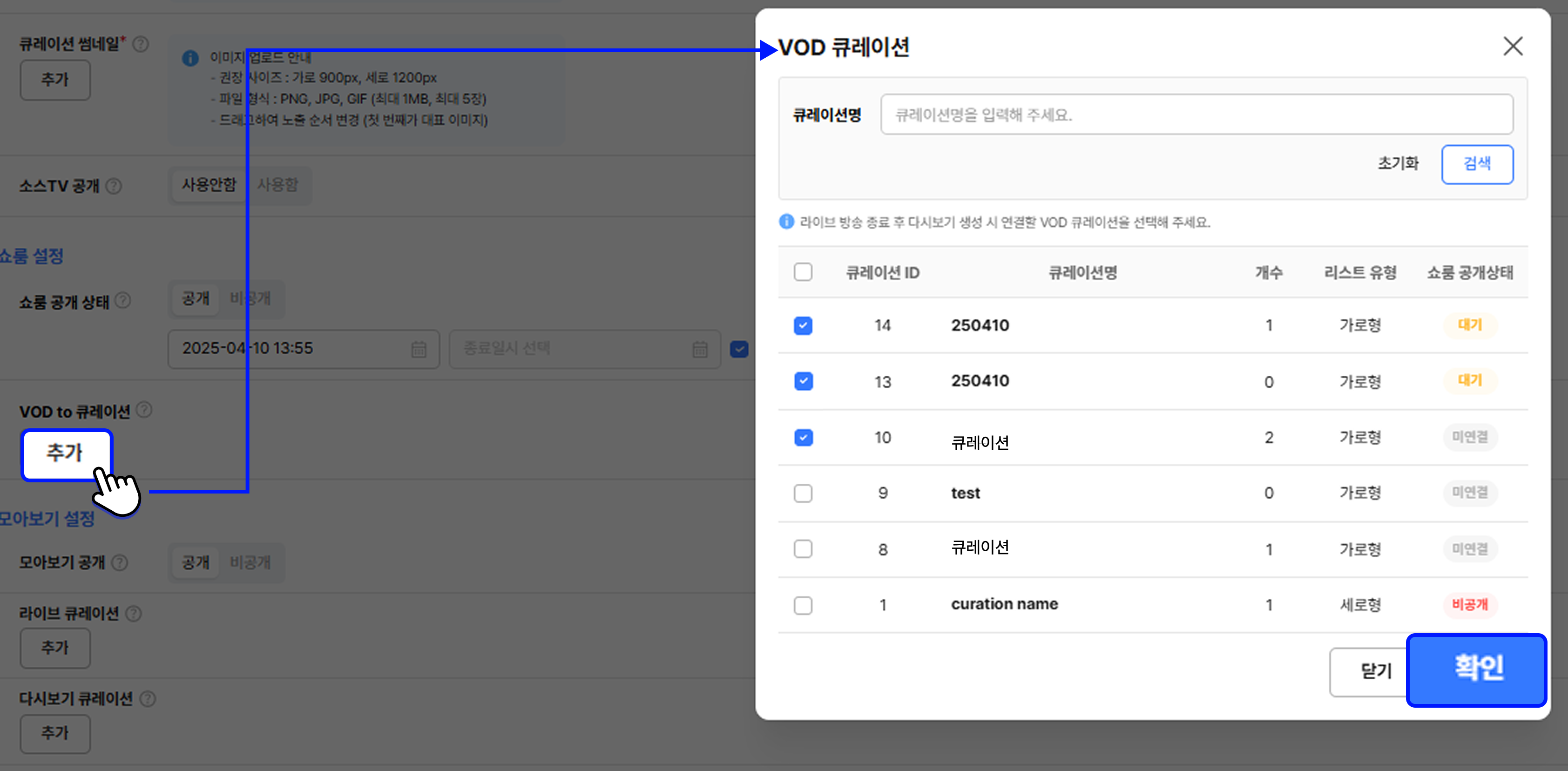Select 사용함 for 소스TV 공개
Screen dimensions: 1568x771
click(277, 185)
